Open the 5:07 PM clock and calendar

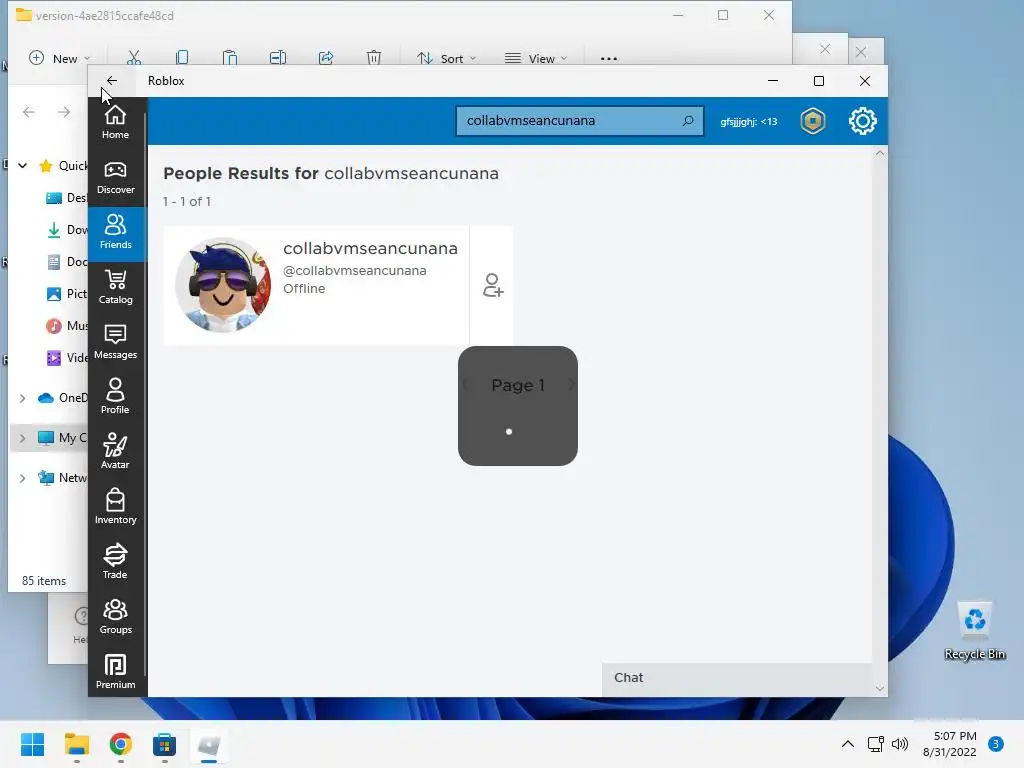pos(950,744)
